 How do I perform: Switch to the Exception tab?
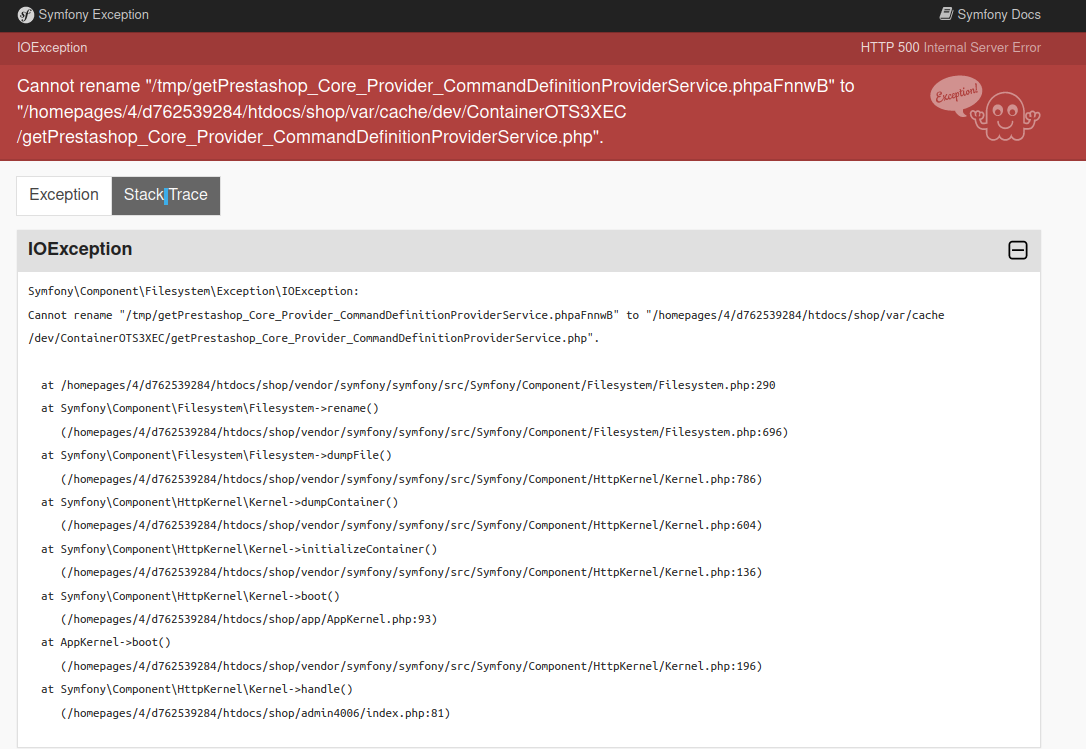[64, 195]
